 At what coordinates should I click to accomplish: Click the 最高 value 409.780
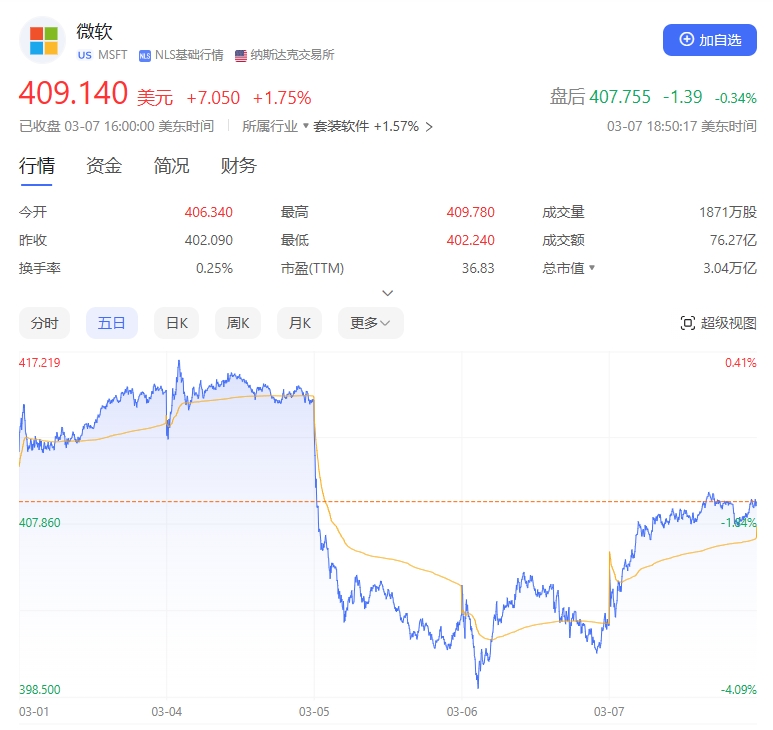pyautogui.click(x=470, y=212)
